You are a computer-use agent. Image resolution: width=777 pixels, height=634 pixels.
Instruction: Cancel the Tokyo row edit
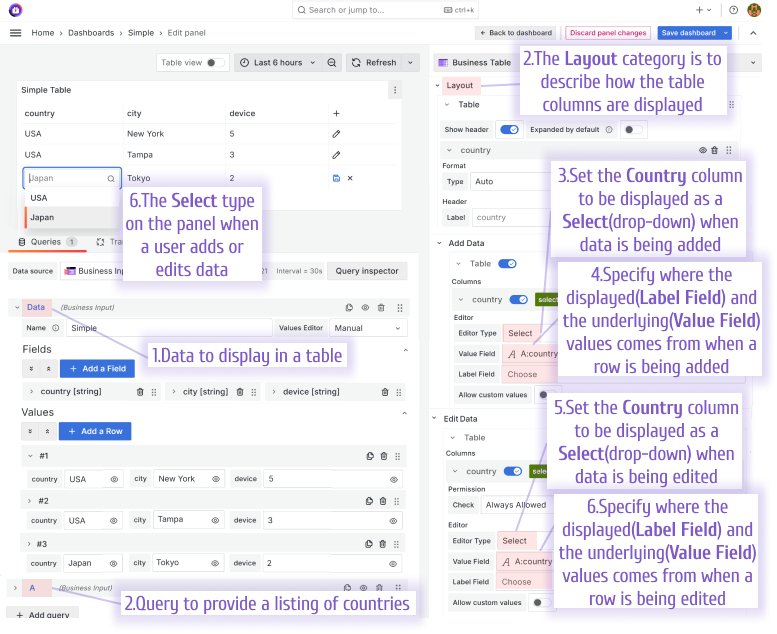coord(350,178)
